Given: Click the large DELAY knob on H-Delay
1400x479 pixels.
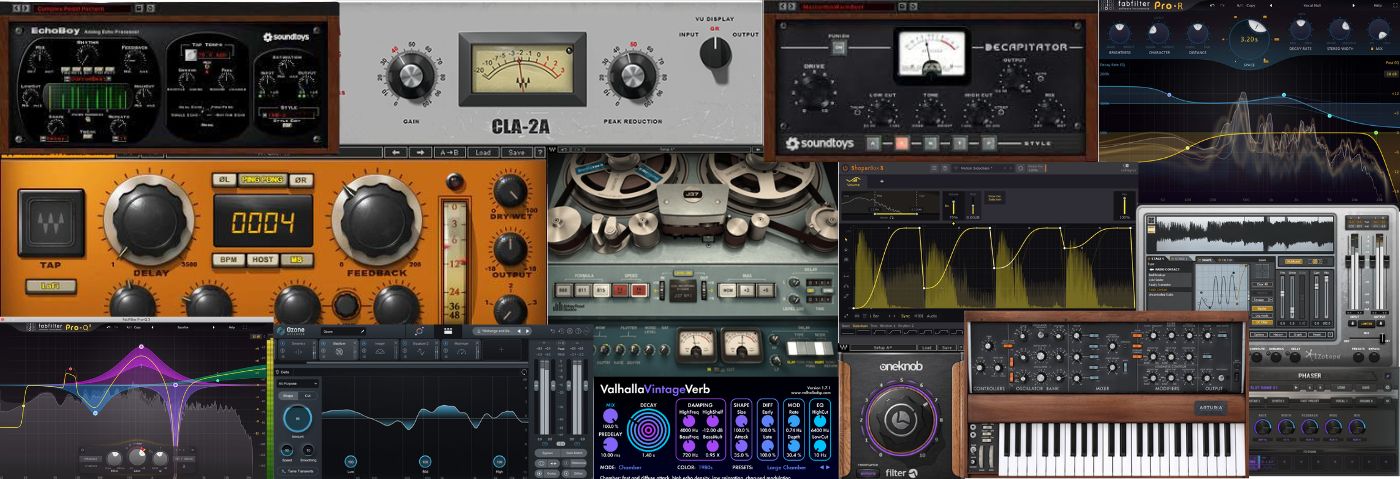Looking at the screenshot, I should point(149,220).
